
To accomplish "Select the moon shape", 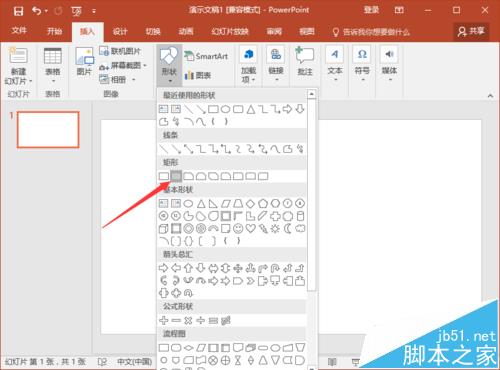I will (288, 229).
